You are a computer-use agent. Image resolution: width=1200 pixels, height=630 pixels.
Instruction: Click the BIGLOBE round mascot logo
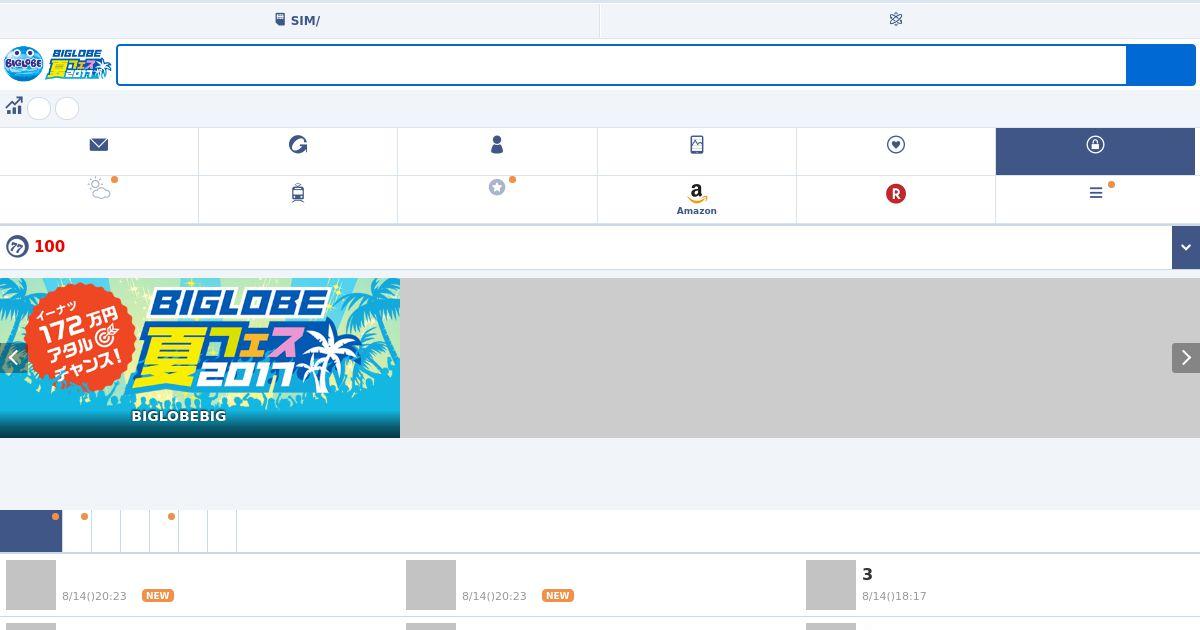click(x=23, y=64)
